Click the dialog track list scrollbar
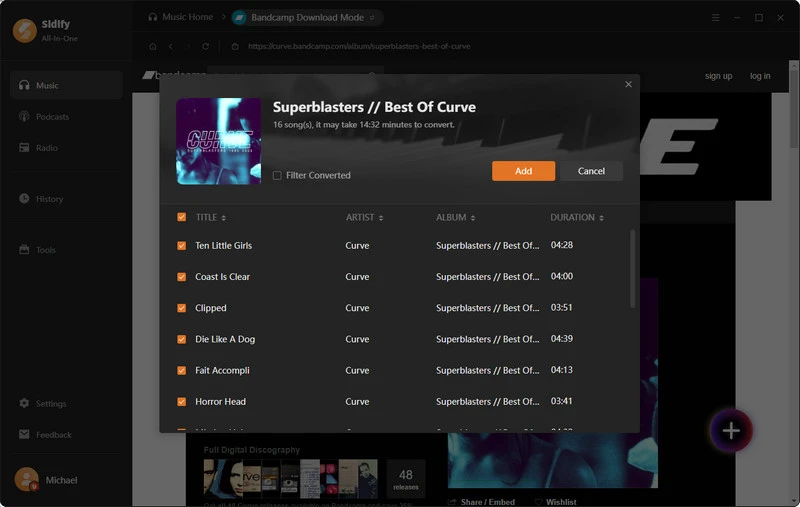800x507 pixels. coord(633,268)
